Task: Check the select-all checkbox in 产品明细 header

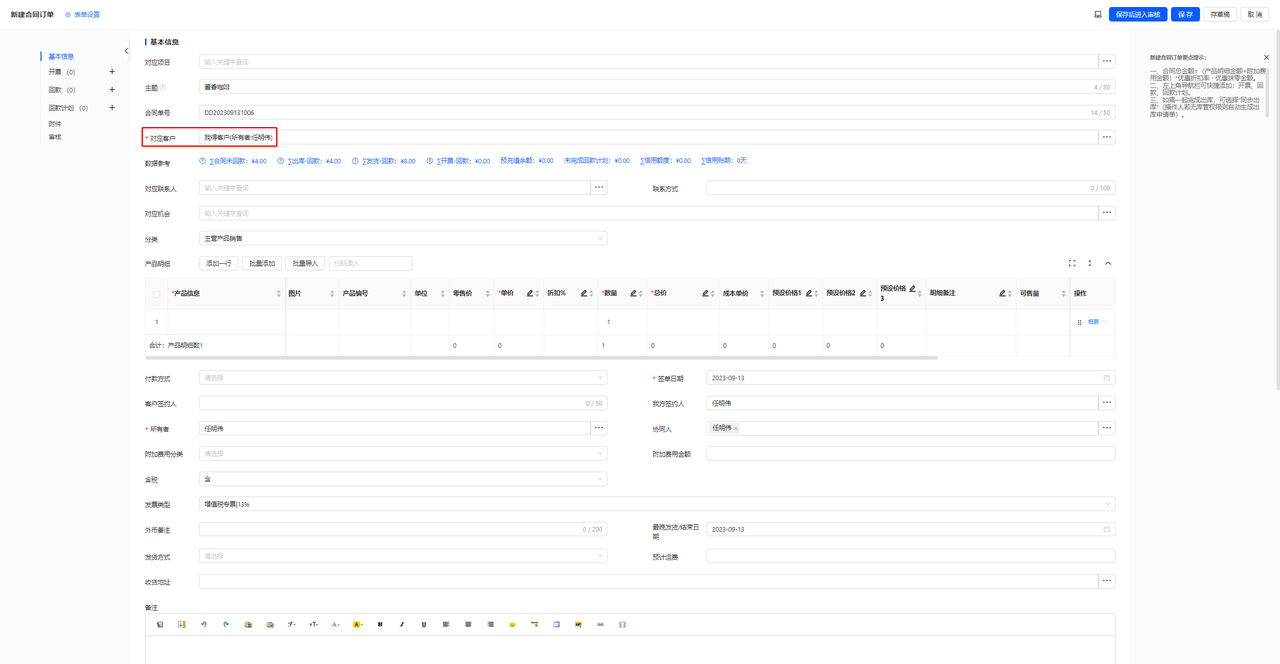Action: (156, 294)
